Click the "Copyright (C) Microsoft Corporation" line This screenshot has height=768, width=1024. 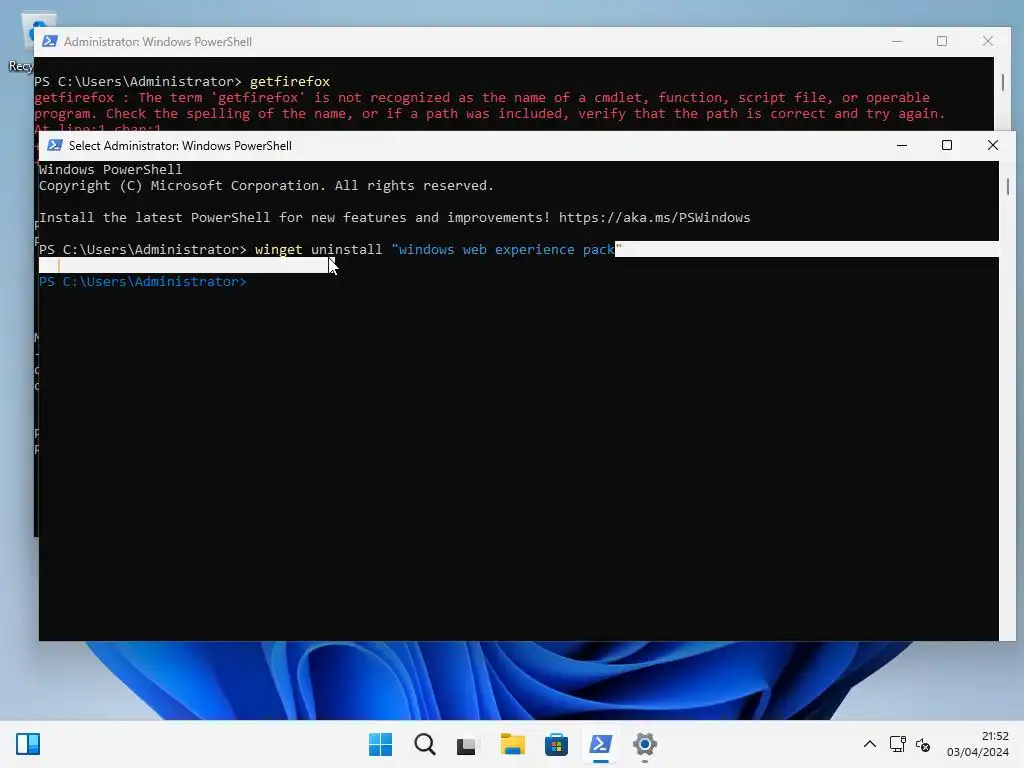[x=266, y=185]
